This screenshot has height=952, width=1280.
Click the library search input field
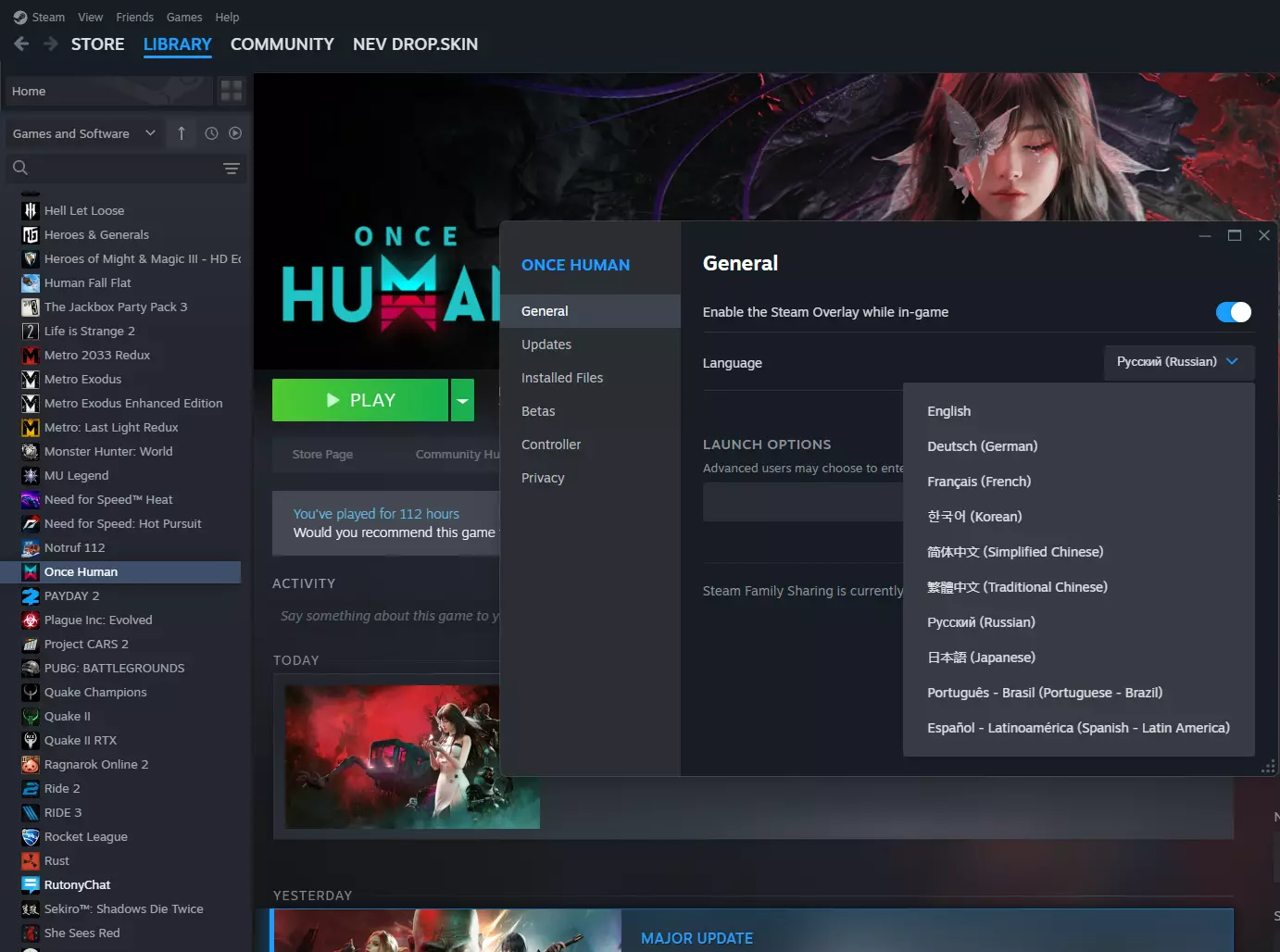125,168
